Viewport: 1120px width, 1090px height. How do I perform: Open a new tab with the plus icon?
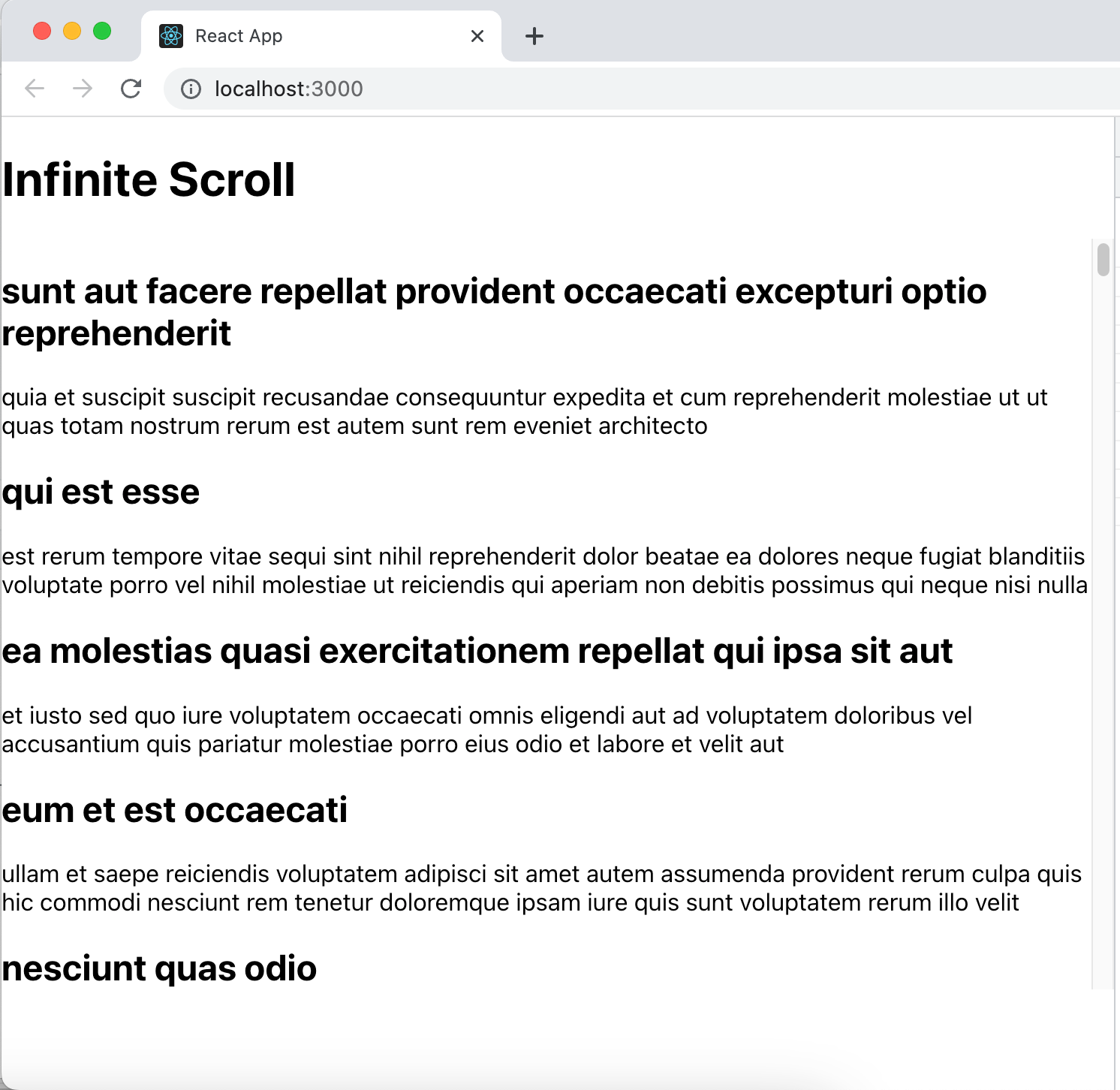(x=534, y=36)
